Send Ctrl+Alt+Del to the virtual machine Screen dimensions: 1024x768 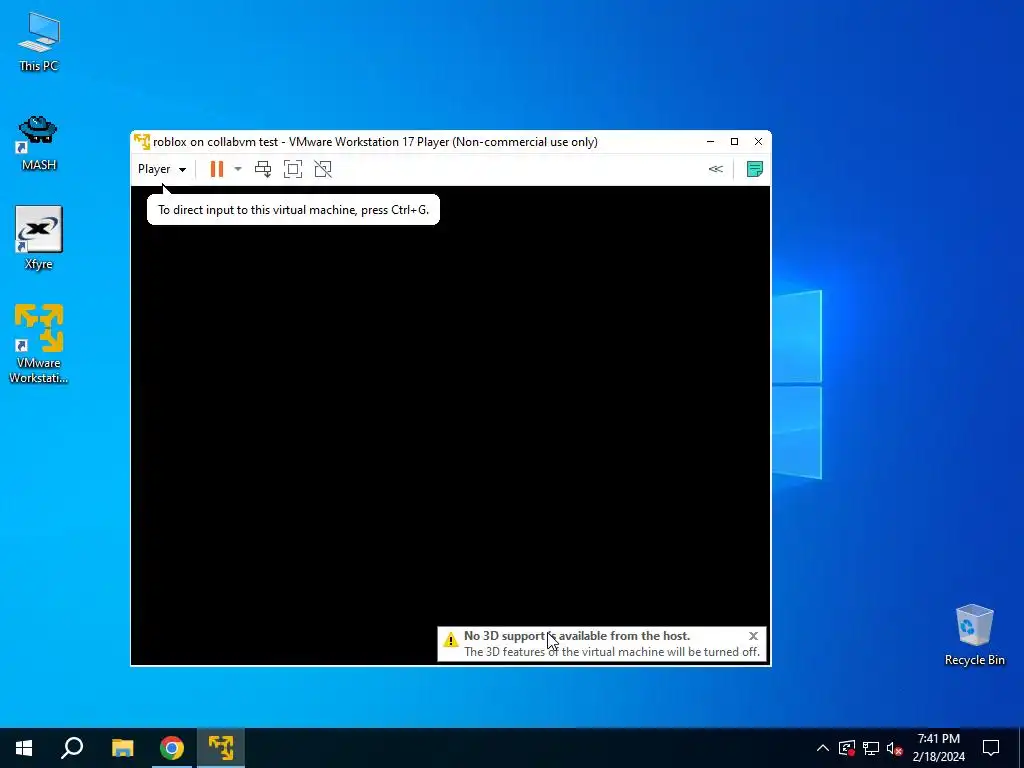pos(263,169)
